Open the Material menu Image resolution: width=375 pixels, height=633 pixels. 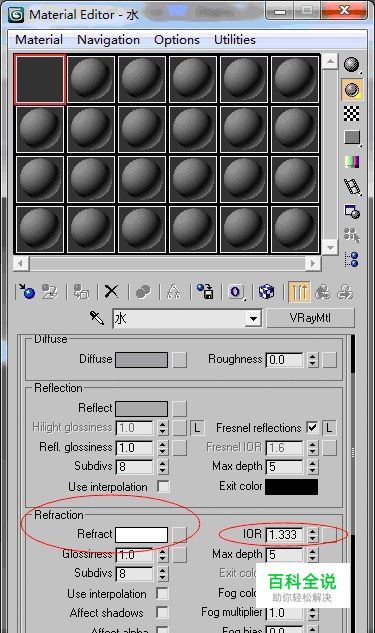pyautogui.click(x=39, y=40)
